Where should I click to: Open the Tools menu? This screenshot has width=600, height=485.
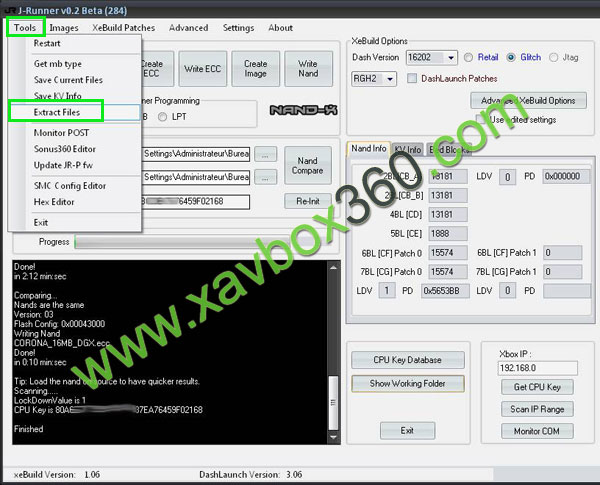[25, 28]
